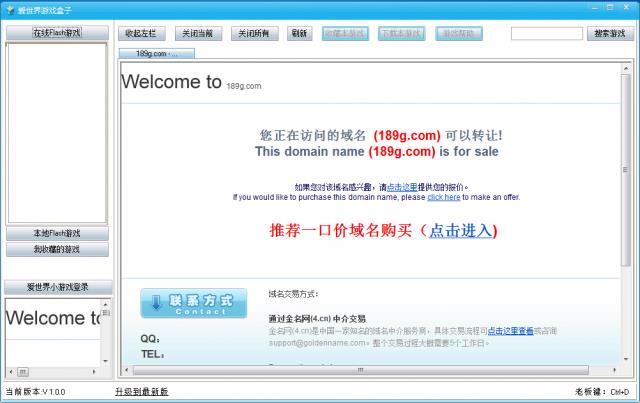The height and width of the screenshot is (403, 640).
Task: Click the 'Welcome to' heading in main page
Action: (171, 82)
